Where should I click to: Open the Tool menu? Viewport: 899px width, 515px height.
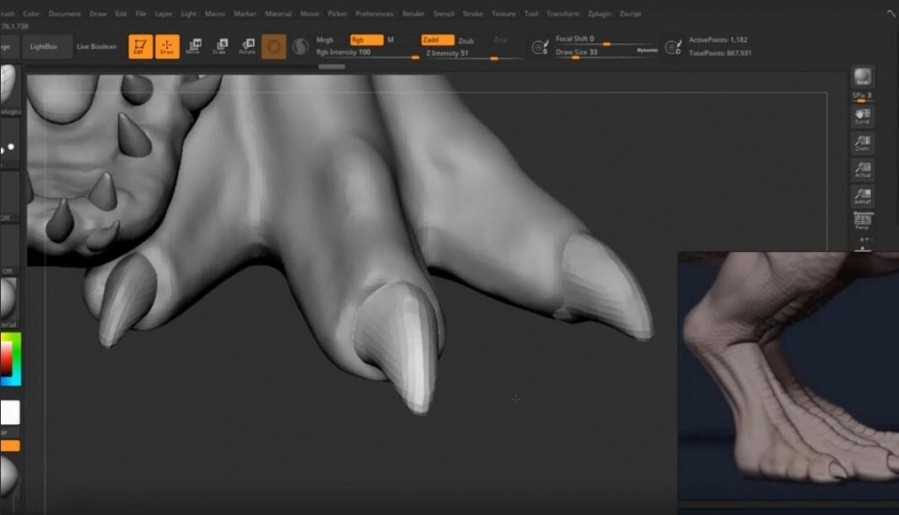point(531,13)
